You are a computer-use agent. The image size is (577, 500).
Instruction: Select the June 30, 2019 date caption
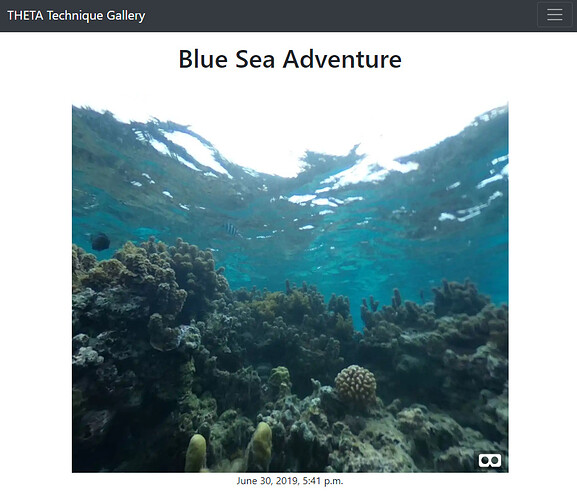point(290,481)
